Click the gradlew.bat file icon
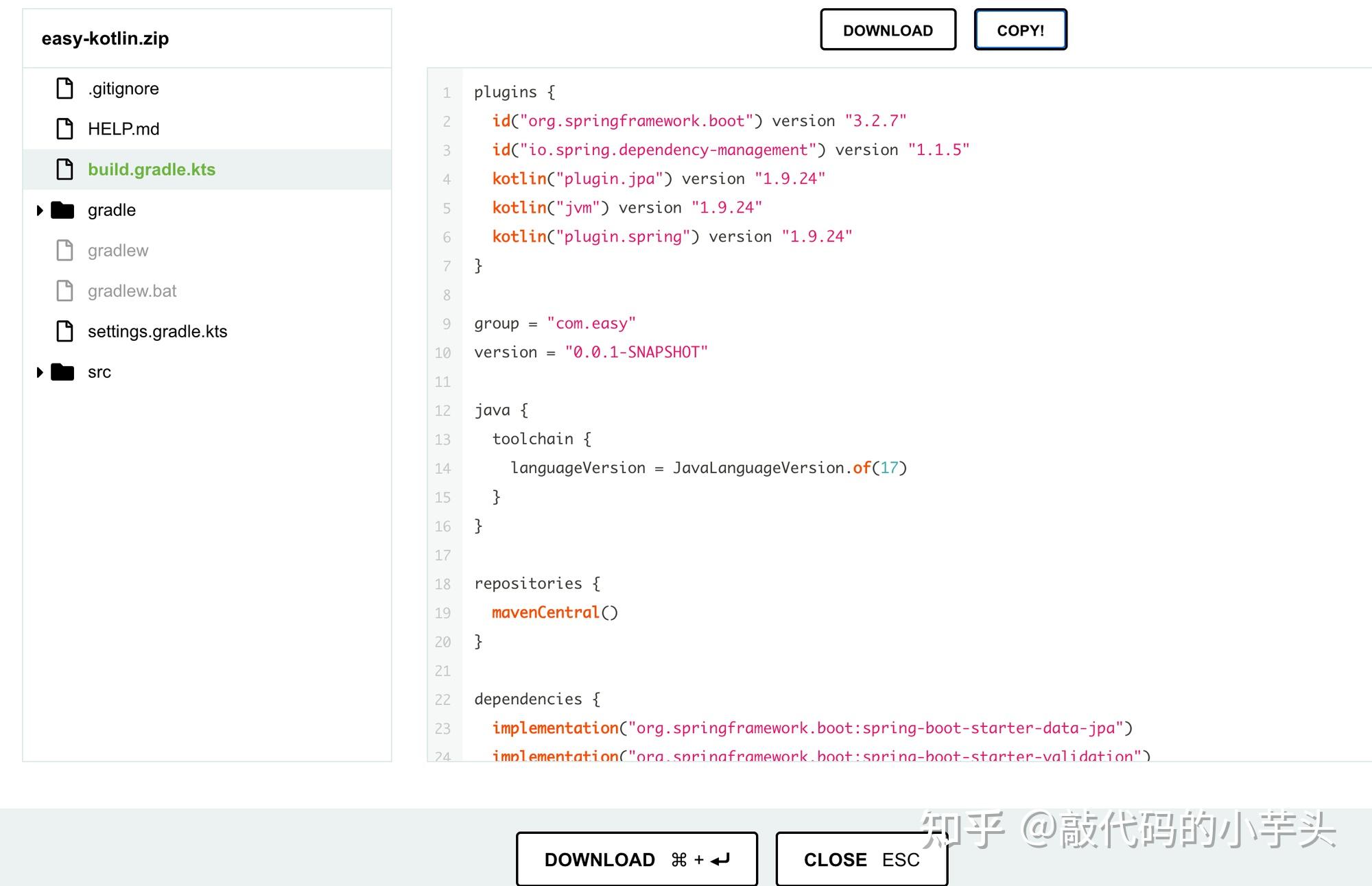 pyautogui.click(x=64, y=291)
